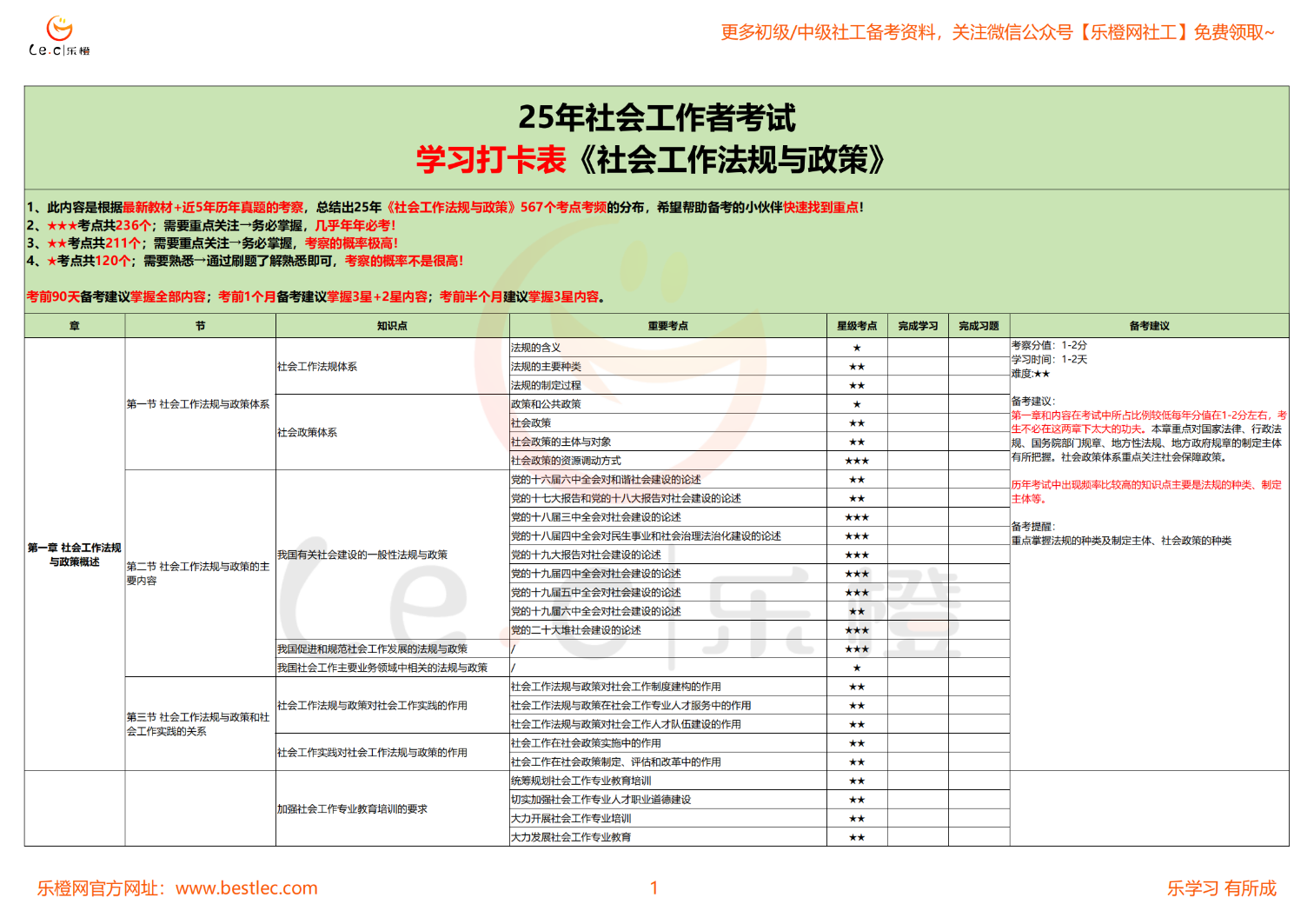Screen dimensions: 1314x924
Task: Select the 第二节 社会工作法规与政策的主要内容 section cell
Action: [201, 574]
